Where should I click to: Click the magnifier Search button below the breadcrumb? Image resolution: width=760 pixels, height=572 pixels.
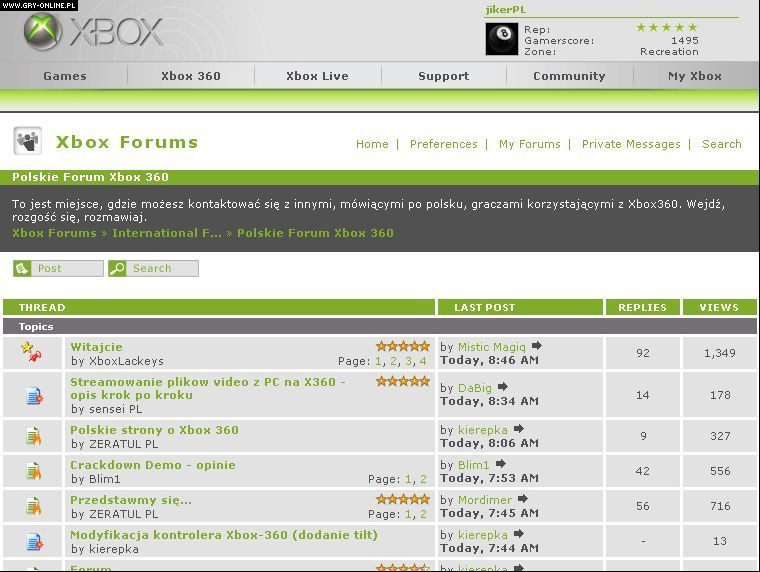[118, 268]
